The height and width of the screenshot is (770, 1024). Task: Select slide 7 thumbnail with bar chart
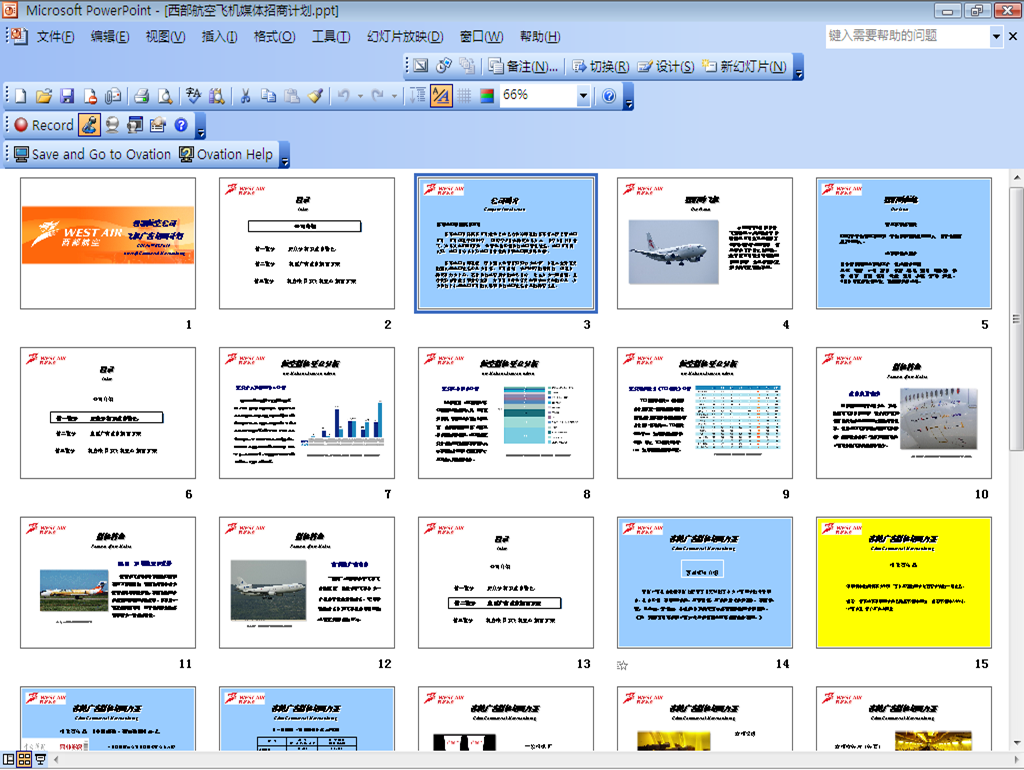click(307, 413)
